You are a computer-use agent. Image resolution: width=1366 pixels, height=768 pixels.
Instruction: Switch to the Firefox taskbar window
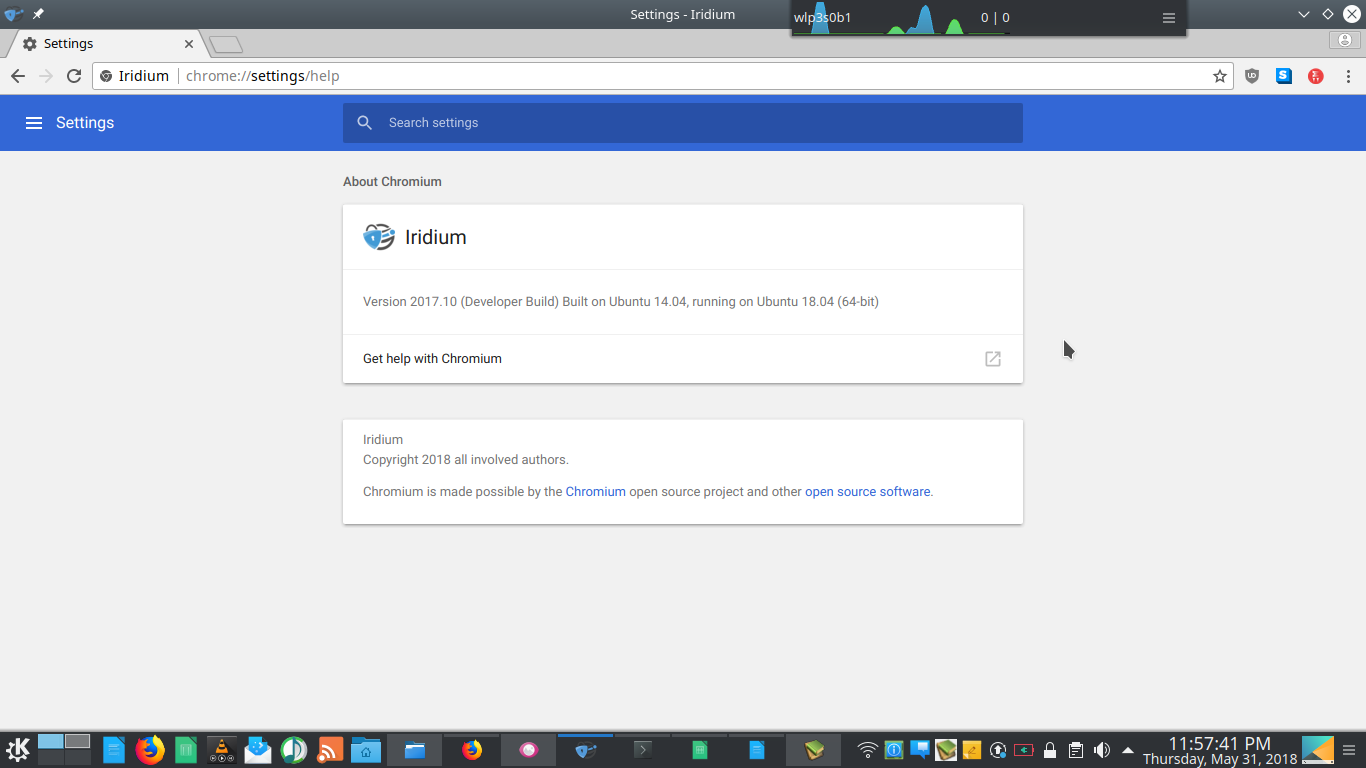click(x=472, y=750)
